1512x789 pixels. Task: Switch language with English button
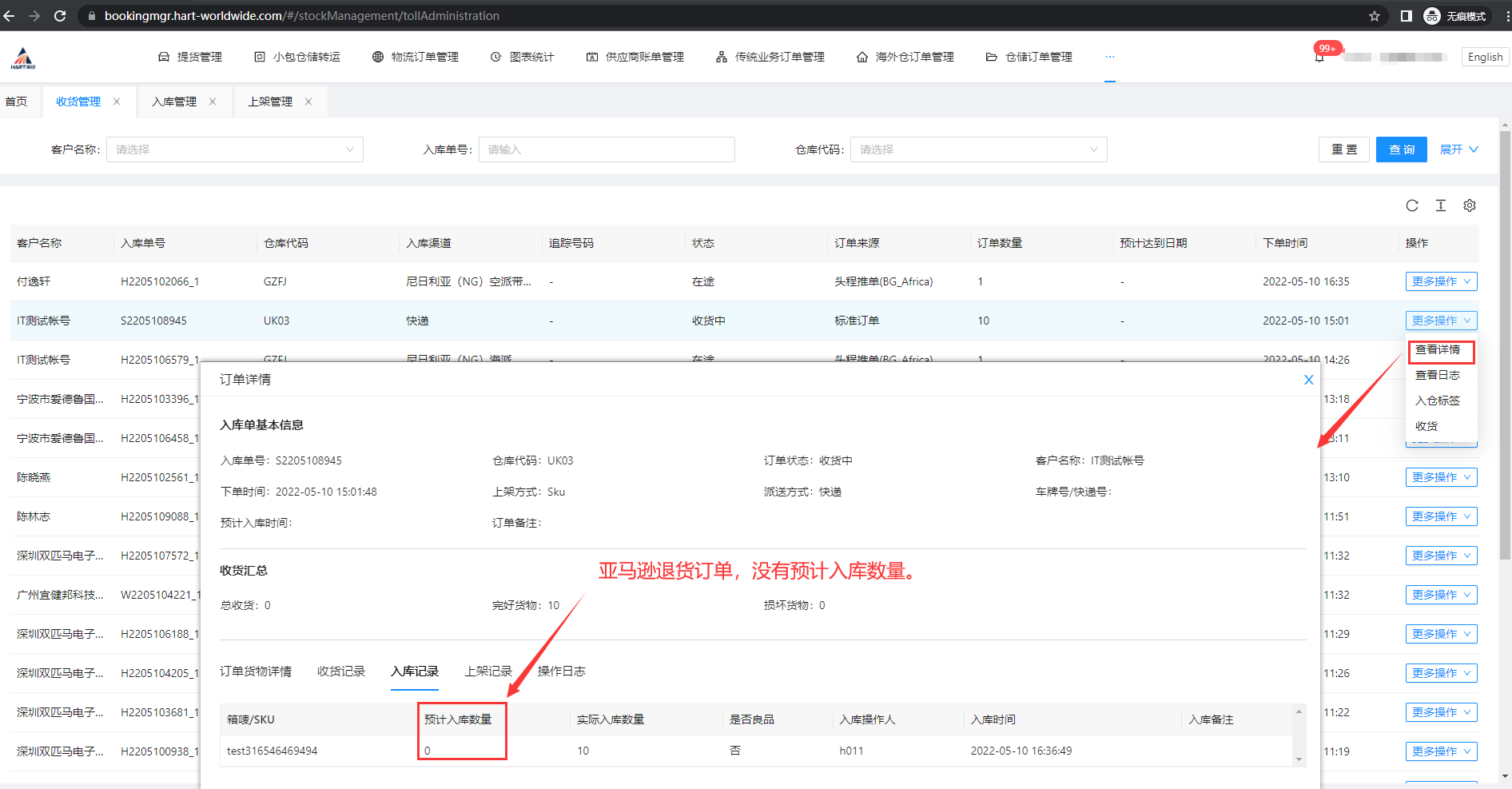pos(1485,57)
